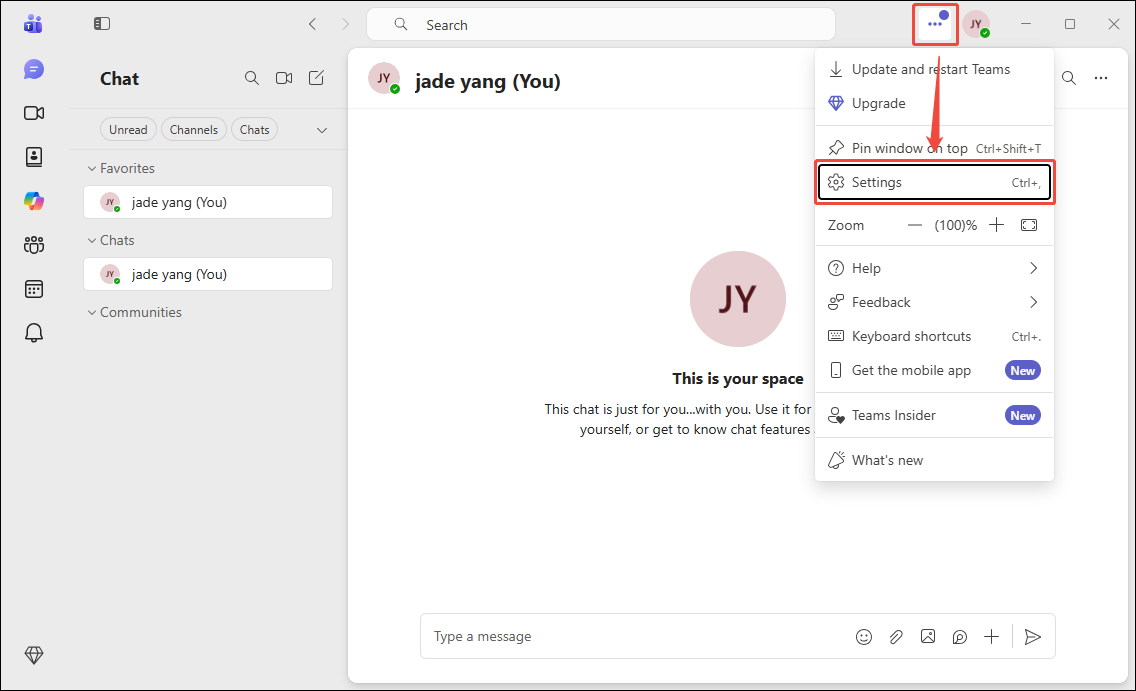Open jade yang (You) under Favorites

tap(208, 202)
